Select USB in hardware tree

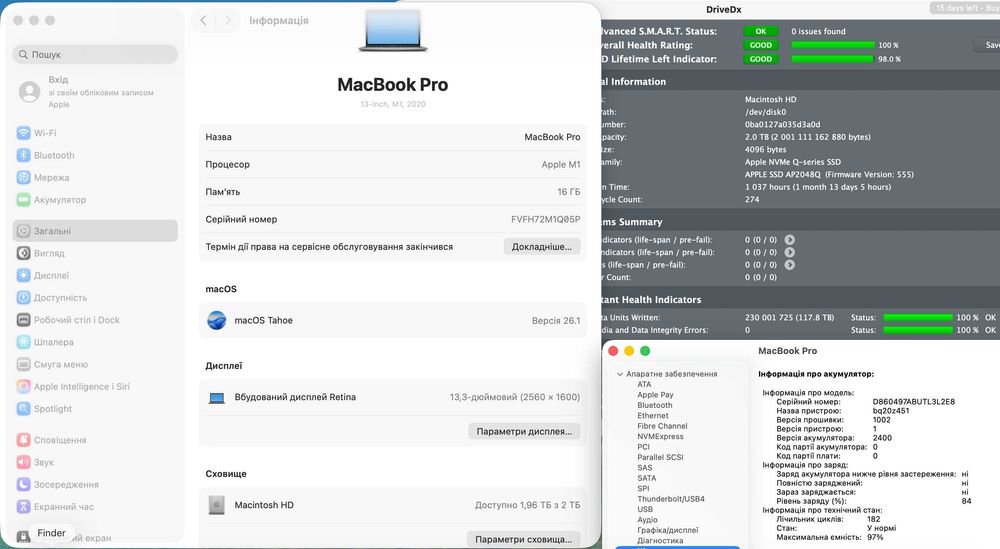tap(645, 509)
